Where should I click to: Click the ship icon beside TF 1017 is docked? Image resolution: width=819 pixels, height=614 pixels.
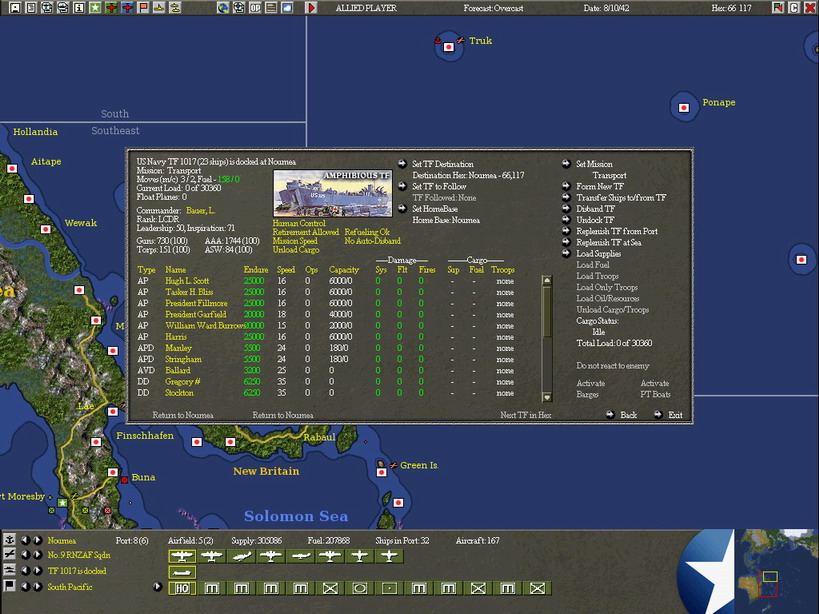click(x=9, y=570)
